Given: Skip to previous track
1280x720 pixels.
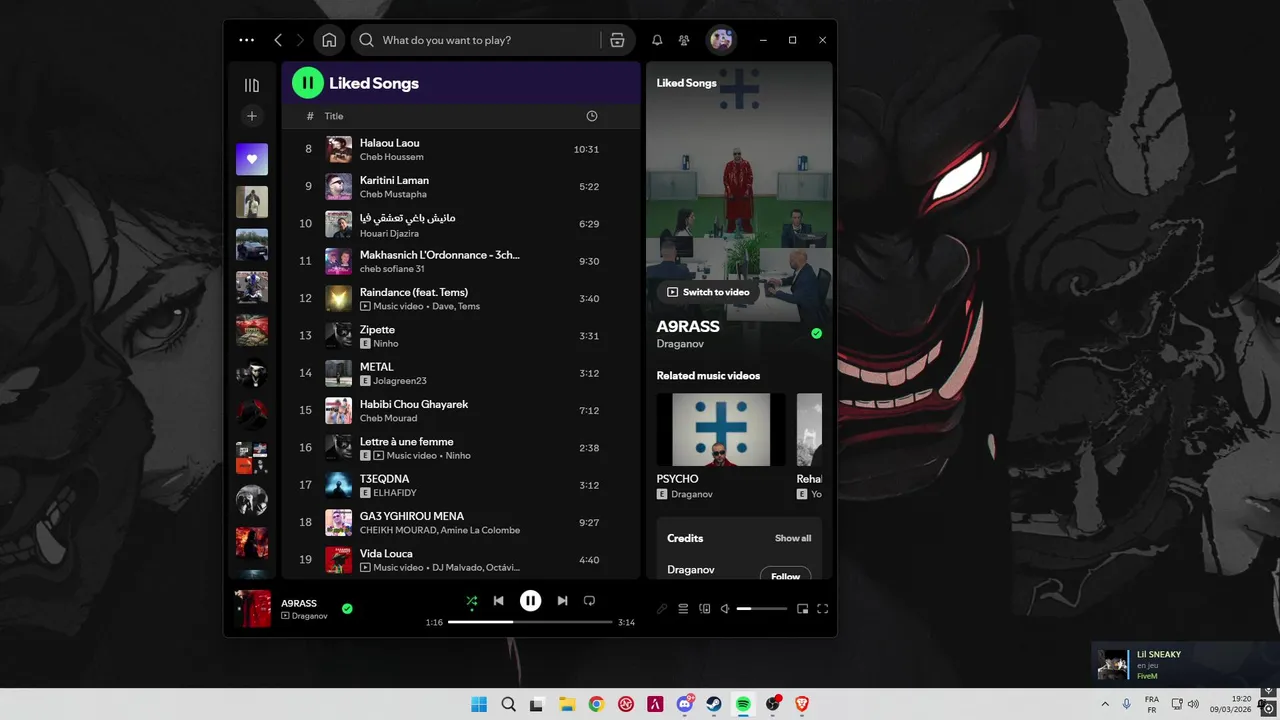Looking at the screenshot, I should [x=499, y=601].
